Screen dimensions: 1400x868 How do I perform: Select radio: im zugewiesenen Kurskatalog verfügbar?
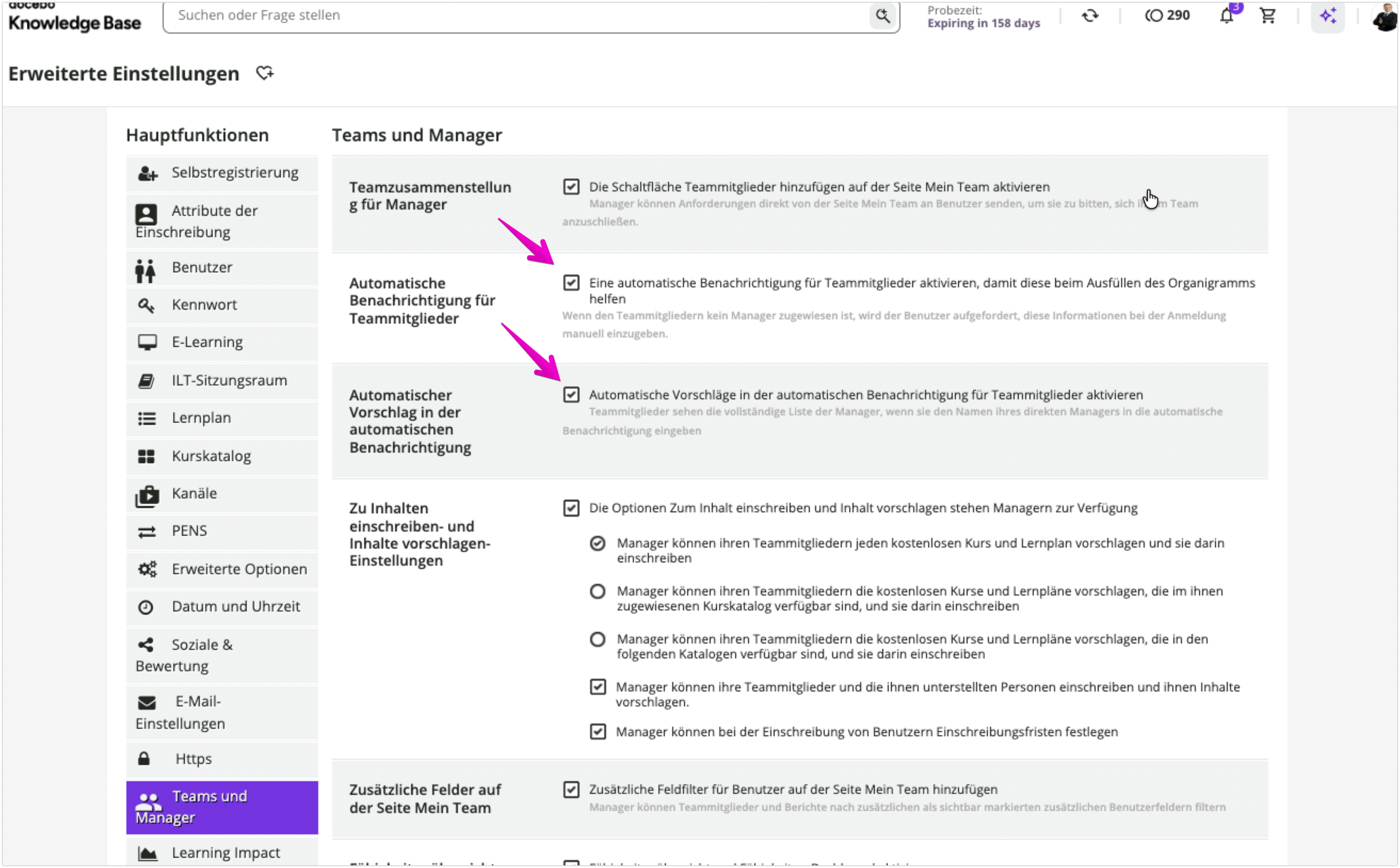coord(598,591)
